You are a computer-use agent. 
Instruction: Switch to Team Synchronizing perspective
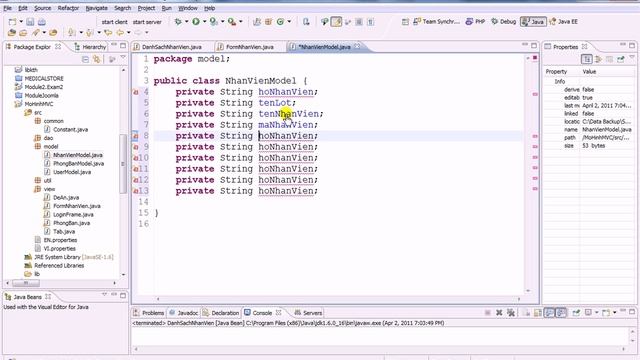click(436, 22)
